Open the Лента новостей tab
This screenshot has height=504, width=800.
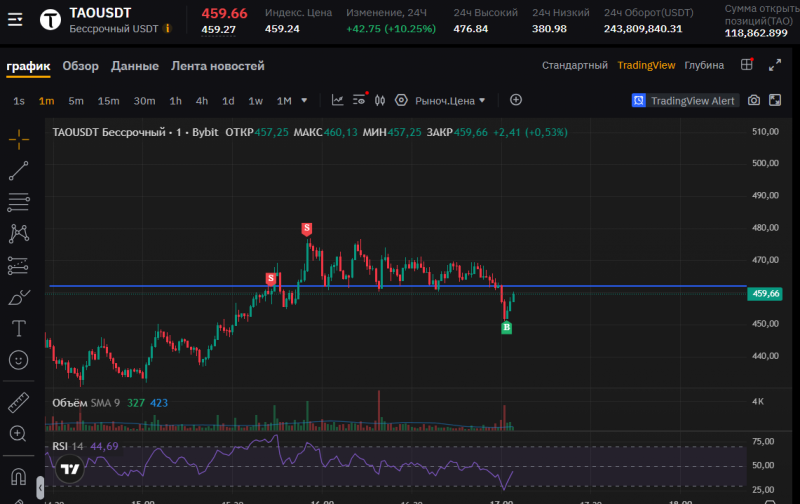click(218, 66)
